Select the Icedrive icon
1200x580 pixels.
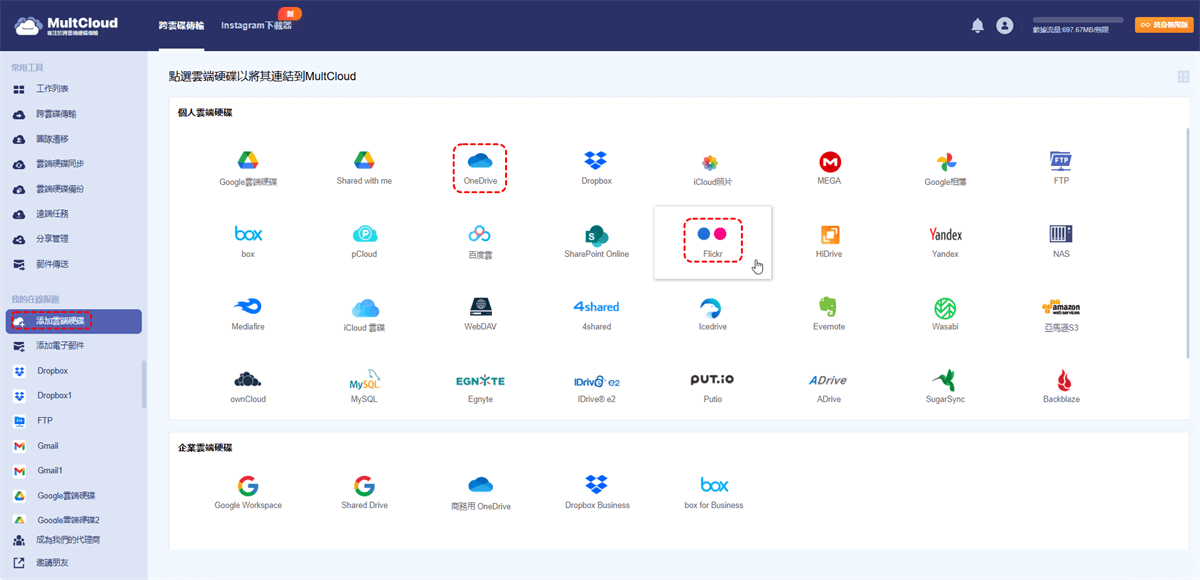click(712, 307)
